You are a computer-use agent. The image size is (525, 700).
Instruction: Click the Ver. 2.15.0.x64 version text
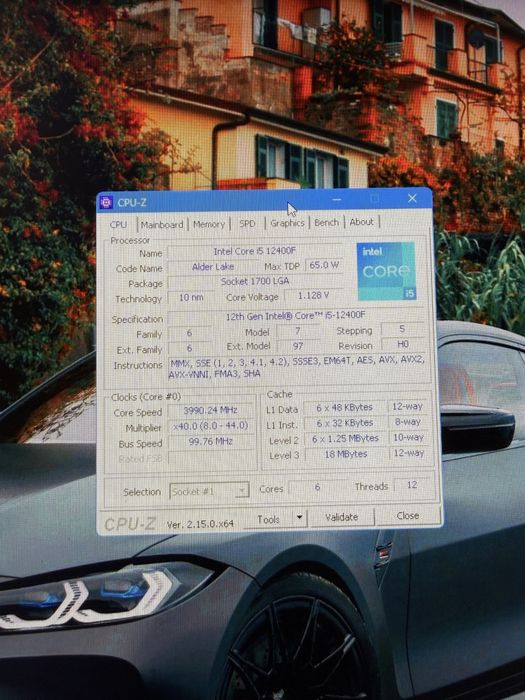click(x=200, y=524)
